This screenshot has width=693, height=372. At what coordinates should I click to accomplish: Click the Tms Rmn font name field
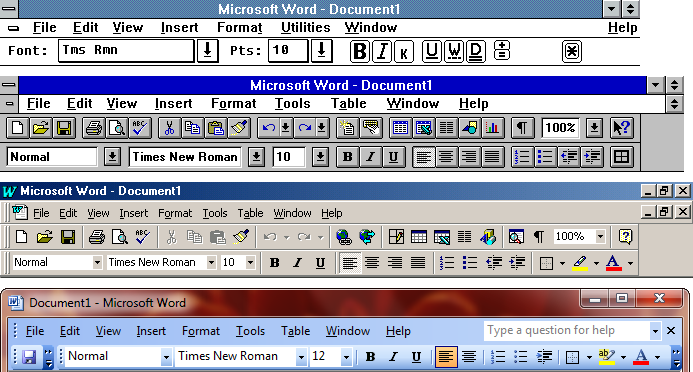(x=126, y=50)
